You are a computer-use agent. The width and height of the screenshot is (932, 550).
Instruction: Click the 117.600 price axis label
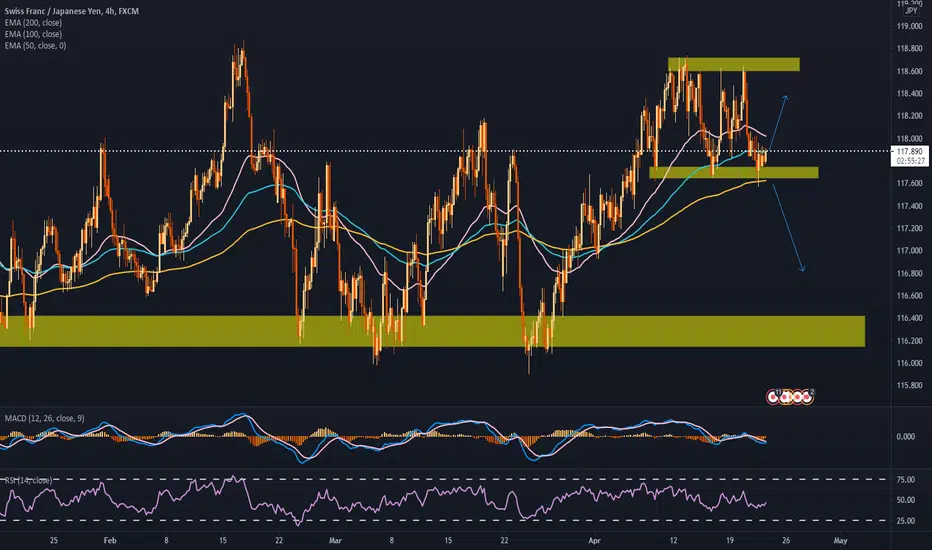909,183
